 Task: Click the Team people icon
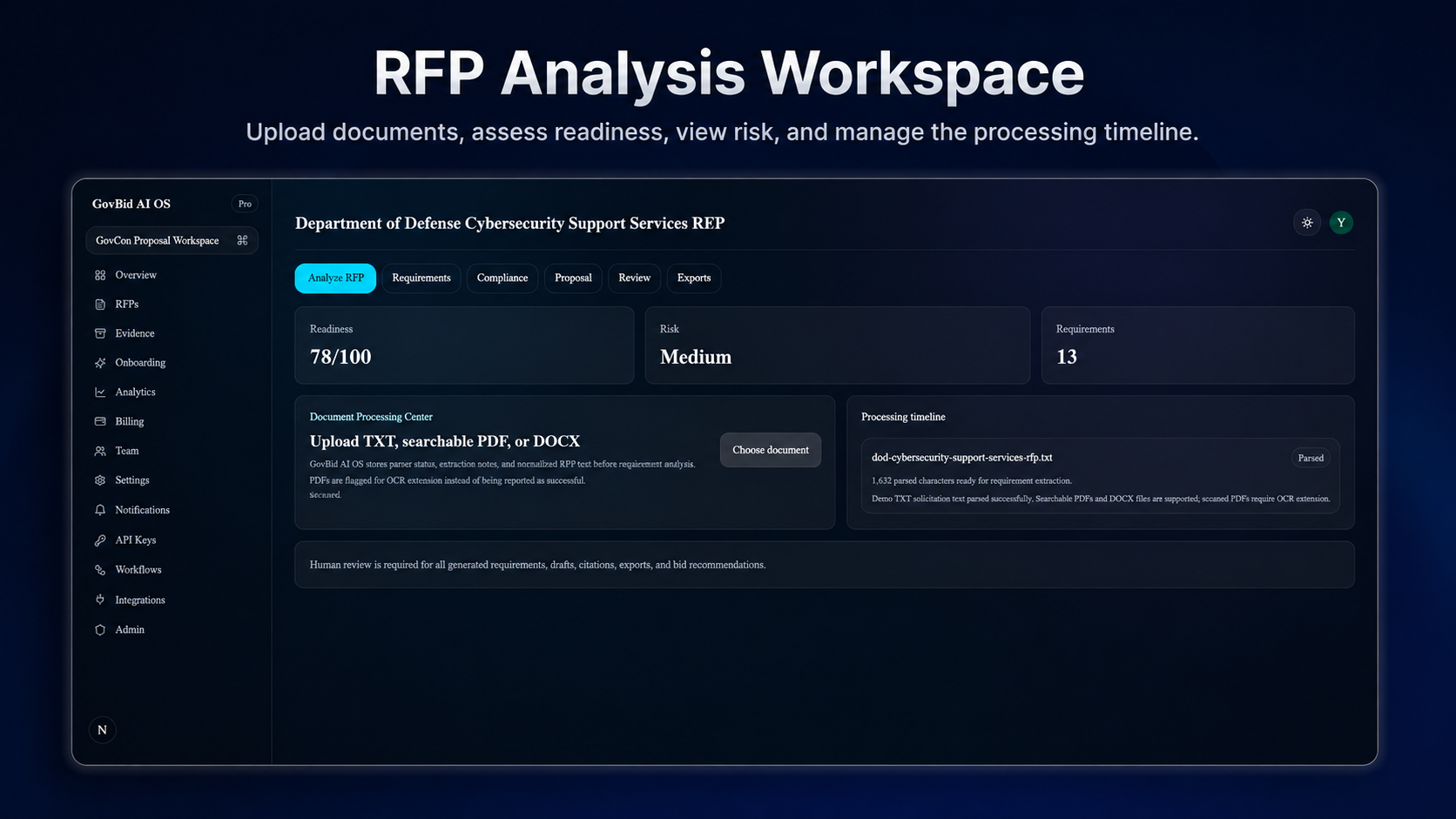point(100,451)
